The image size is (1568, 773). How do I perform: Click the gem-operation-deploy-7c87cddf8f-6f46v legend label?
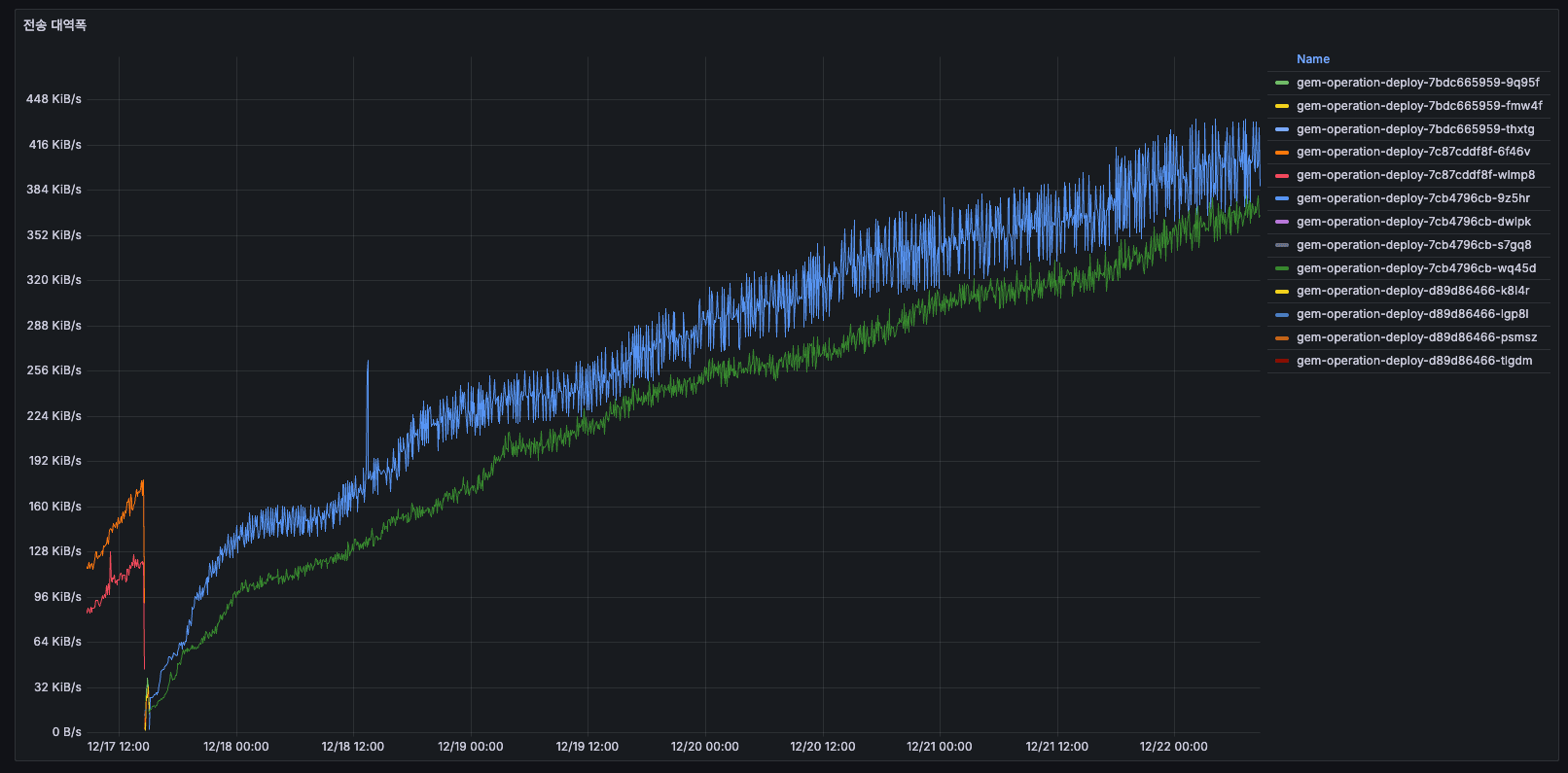(x=1412, y=152)
